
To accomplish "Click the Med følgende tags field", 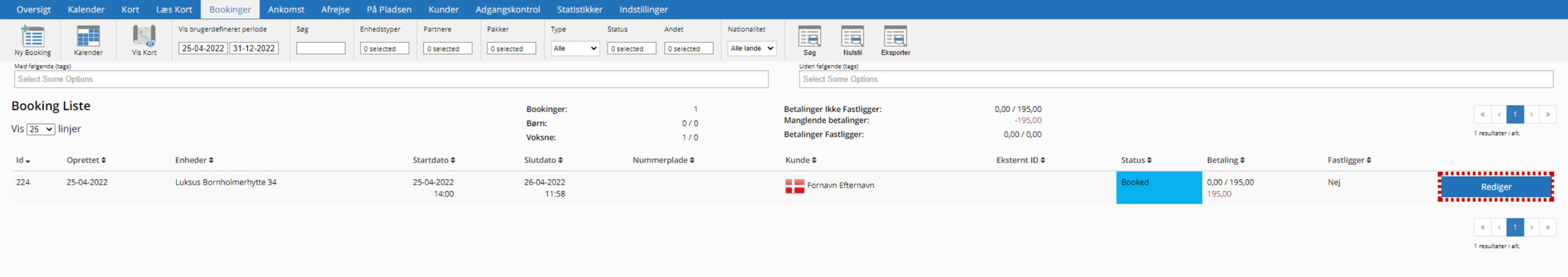I will [x=391, y=79].
